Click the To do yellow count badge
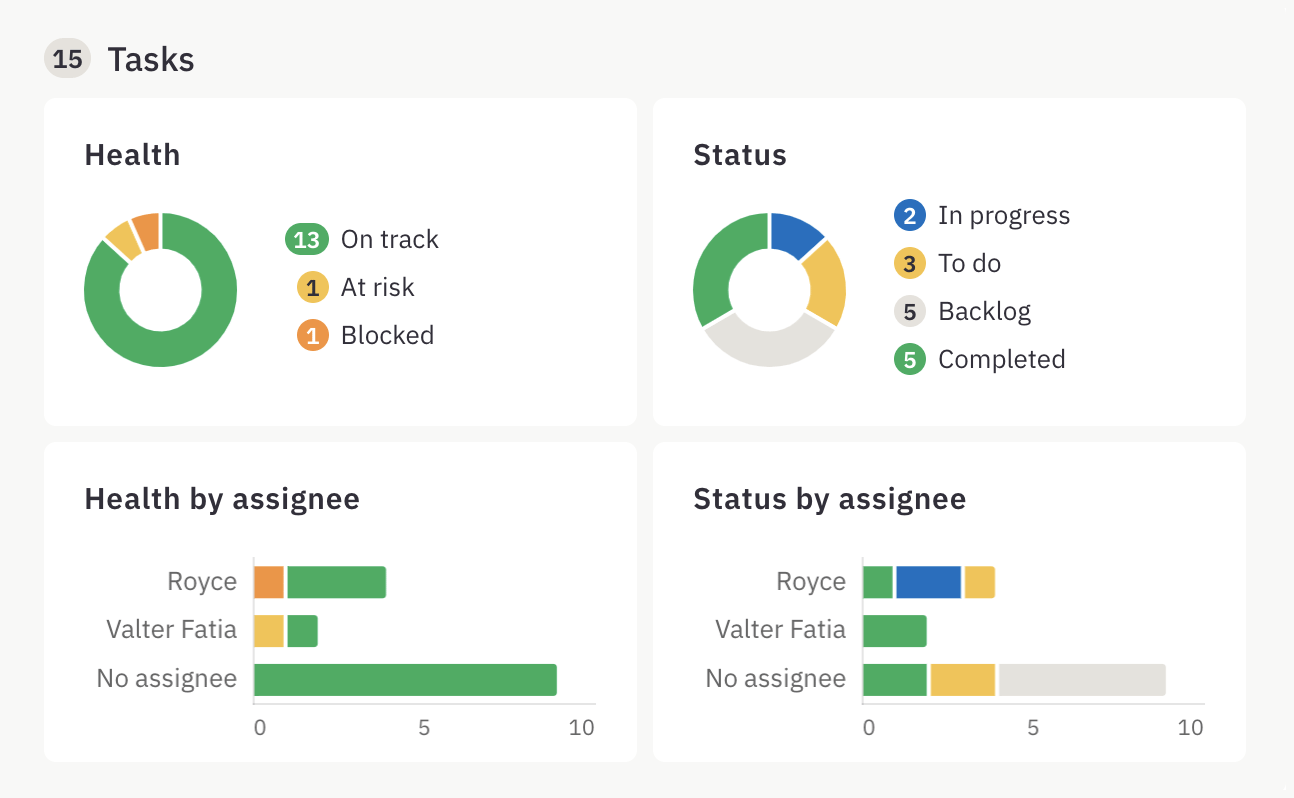This screenshot has height=798, width=1294. 910,263
